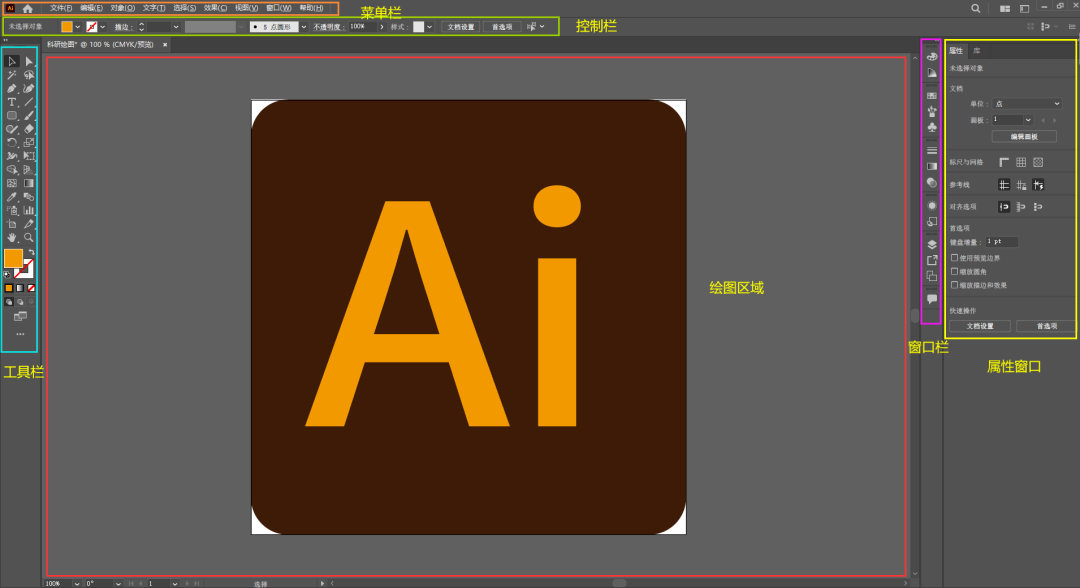Viewport: 1080px width, 588px height.
Task: Select the Hand tool
Action: [12, 238]
